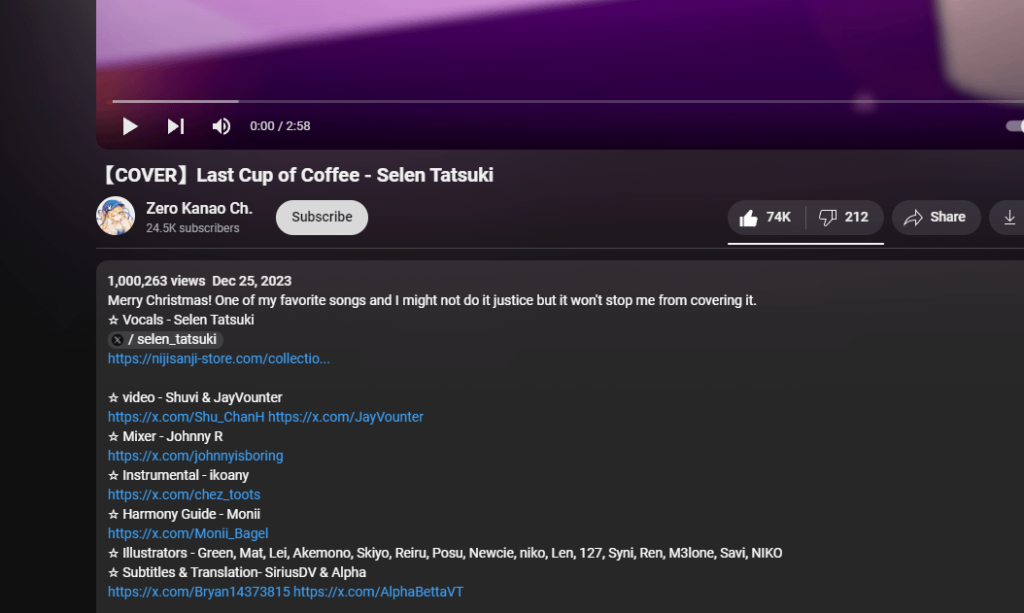
Task: Share this video
Action: (936, 217)
